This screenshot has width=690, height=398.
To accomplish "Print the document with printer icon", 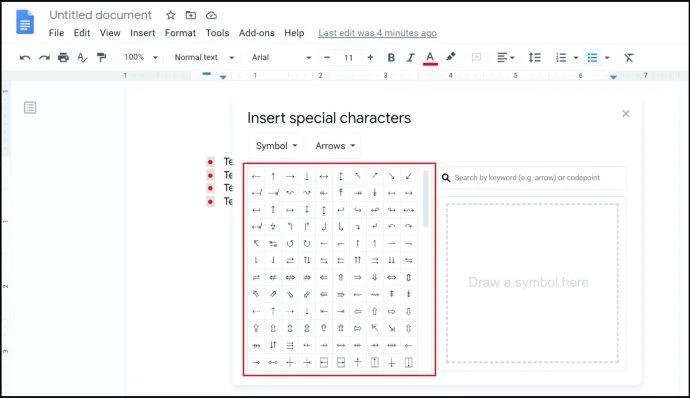I will click(63, 58).
